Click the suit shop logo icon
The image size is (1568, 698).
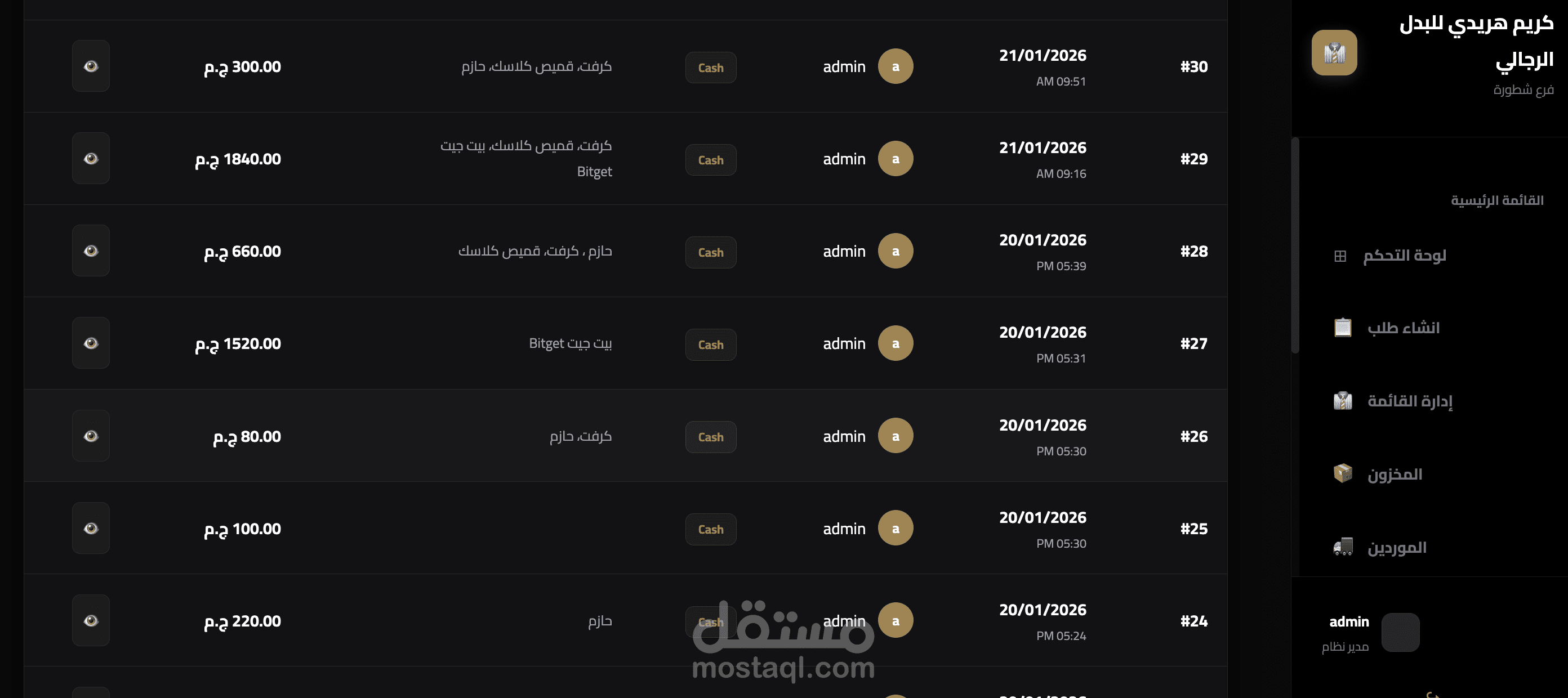(1334, 53)
